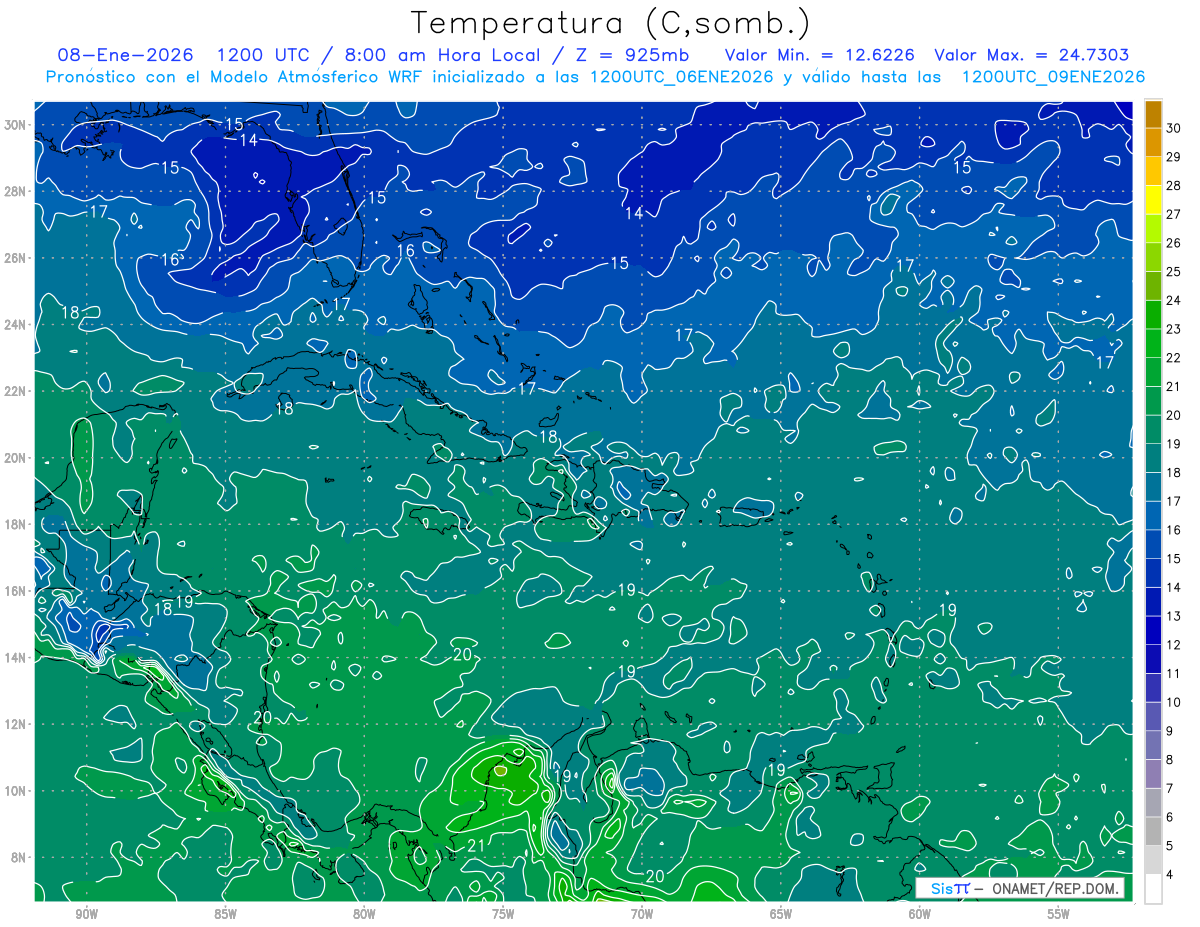Click the color scale label 4

(x=1171, y=876)
